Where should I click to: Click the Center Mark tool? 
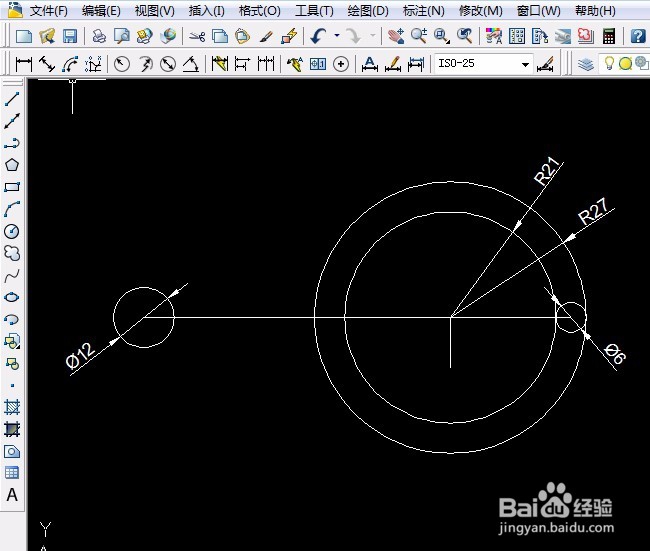341,64
